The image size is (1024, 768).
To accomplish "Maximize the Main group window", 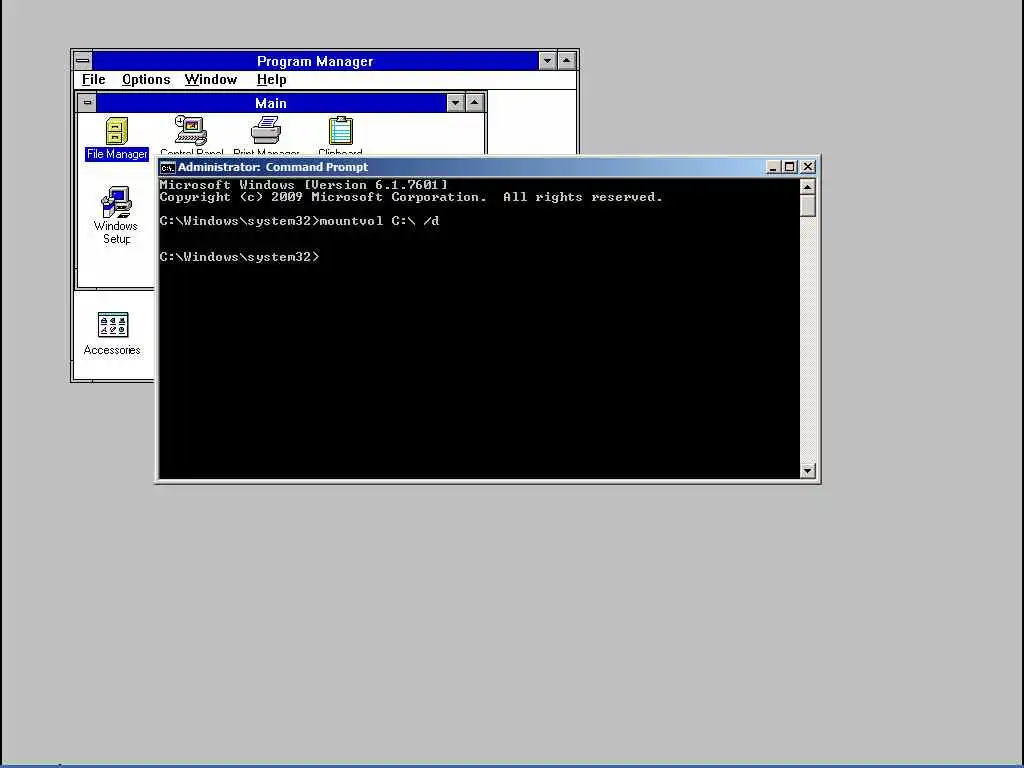I will [x=474, y=103].
